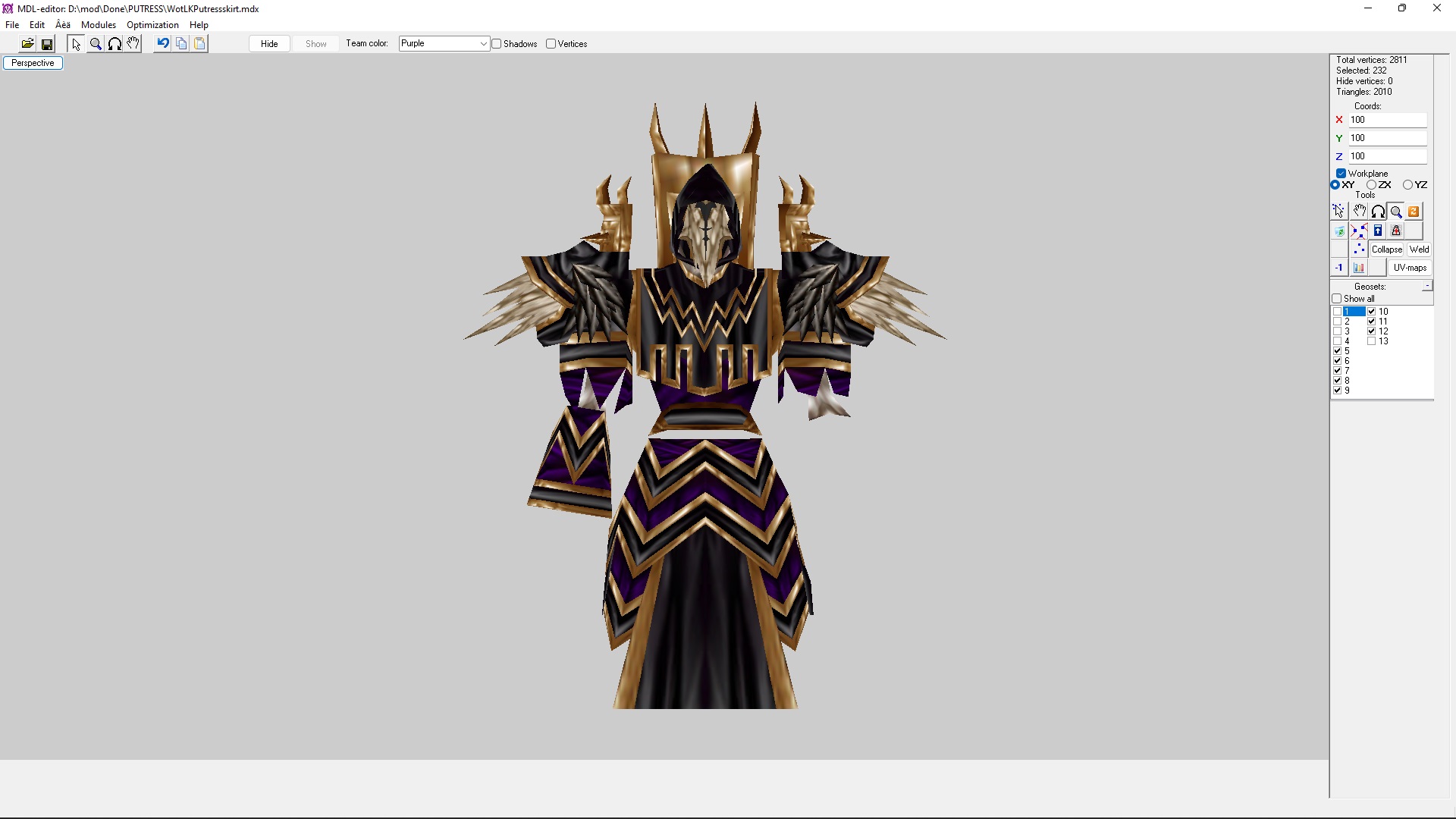
Task: Enable the Vertices checkbox
Action: pos(551,44)
